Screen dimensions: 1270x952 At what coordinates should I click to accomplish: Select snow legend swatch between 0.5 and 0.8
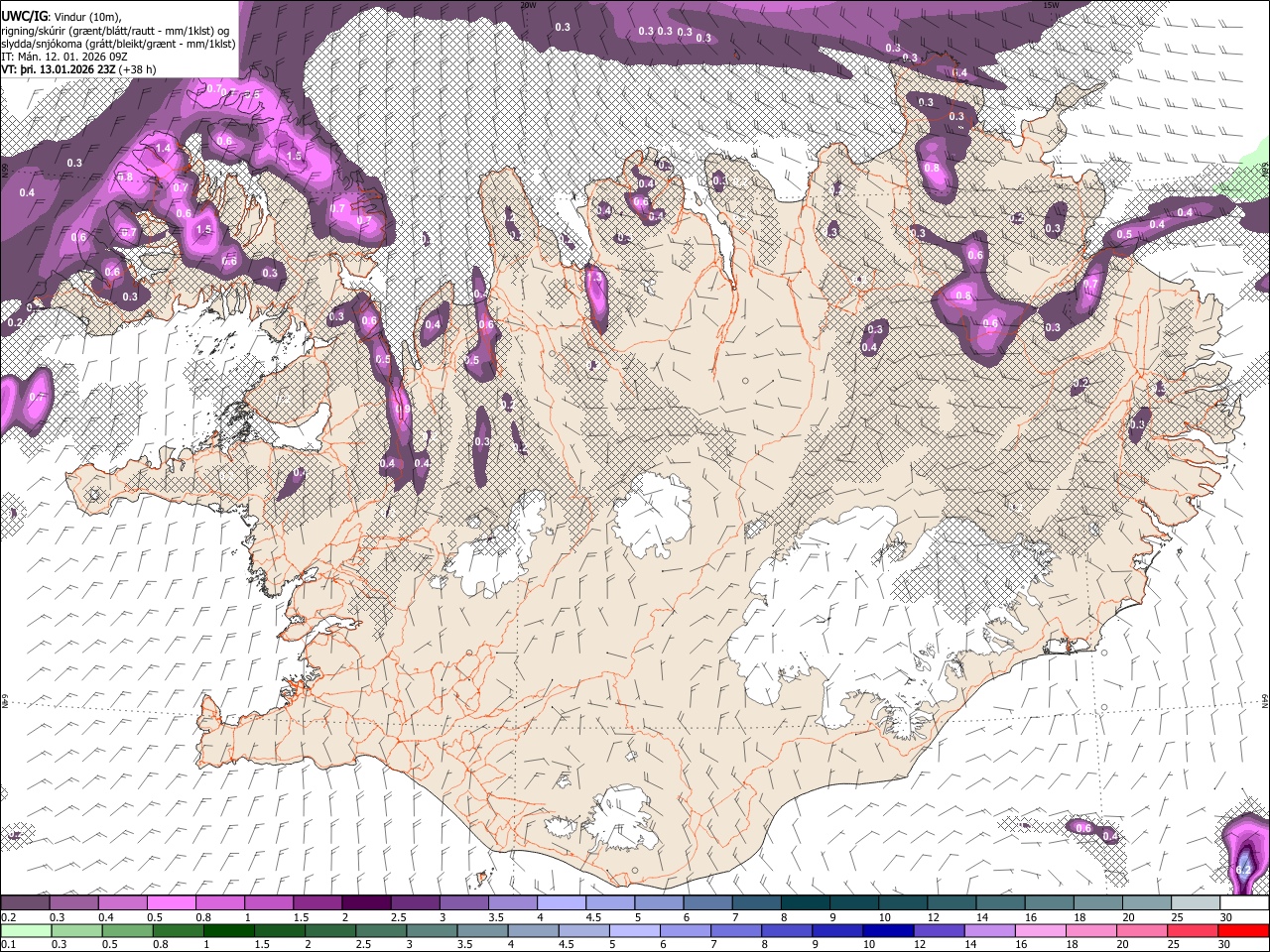coord(171,903)
